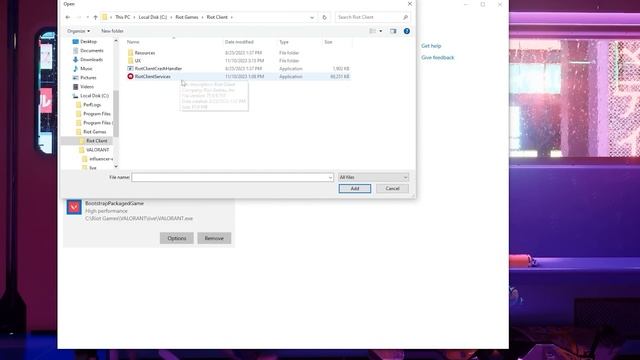Open dialog help button

pos(407,31)
